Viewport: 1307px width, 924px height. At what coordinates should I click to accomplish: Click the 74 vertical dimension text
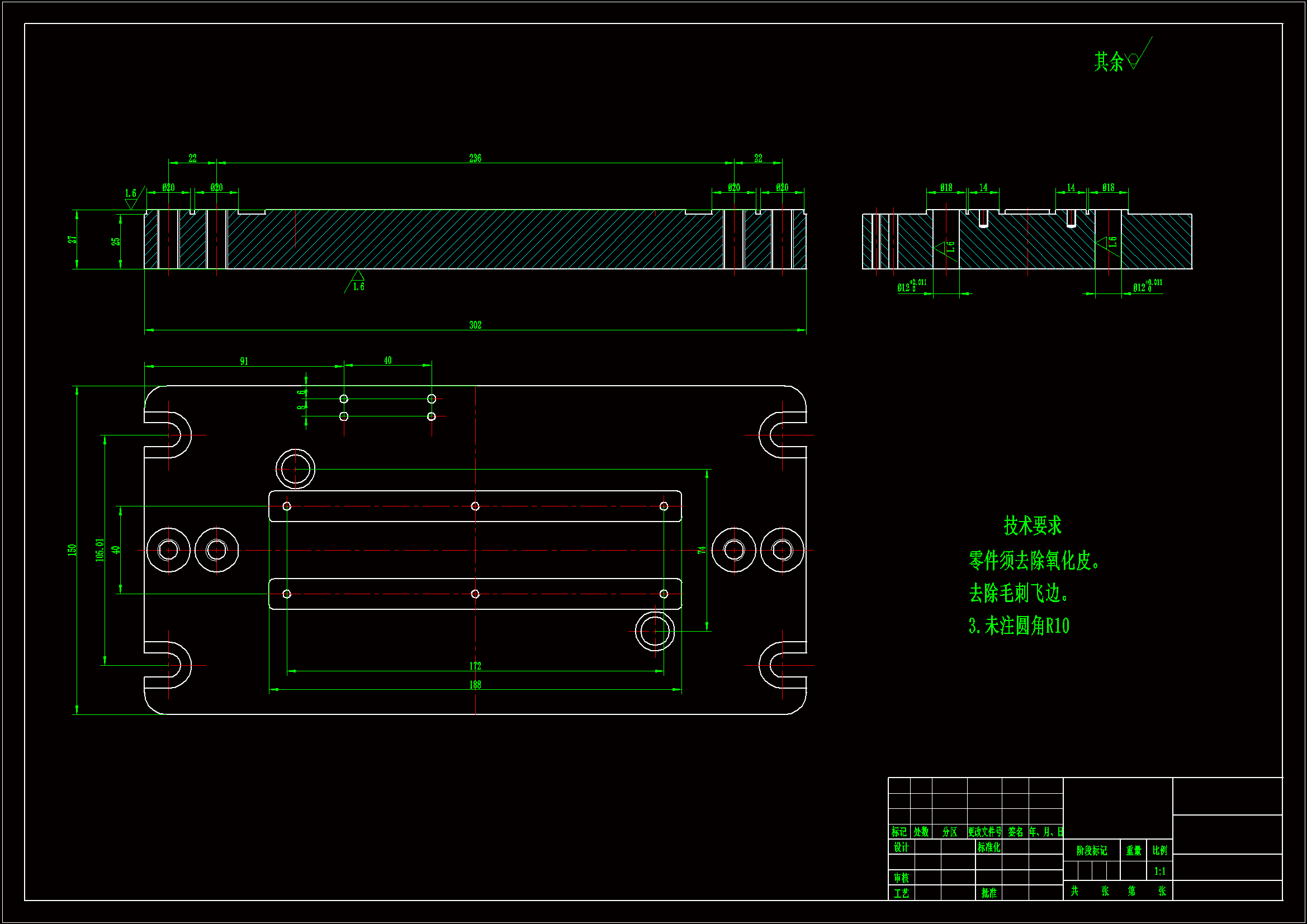coord(702,550)
